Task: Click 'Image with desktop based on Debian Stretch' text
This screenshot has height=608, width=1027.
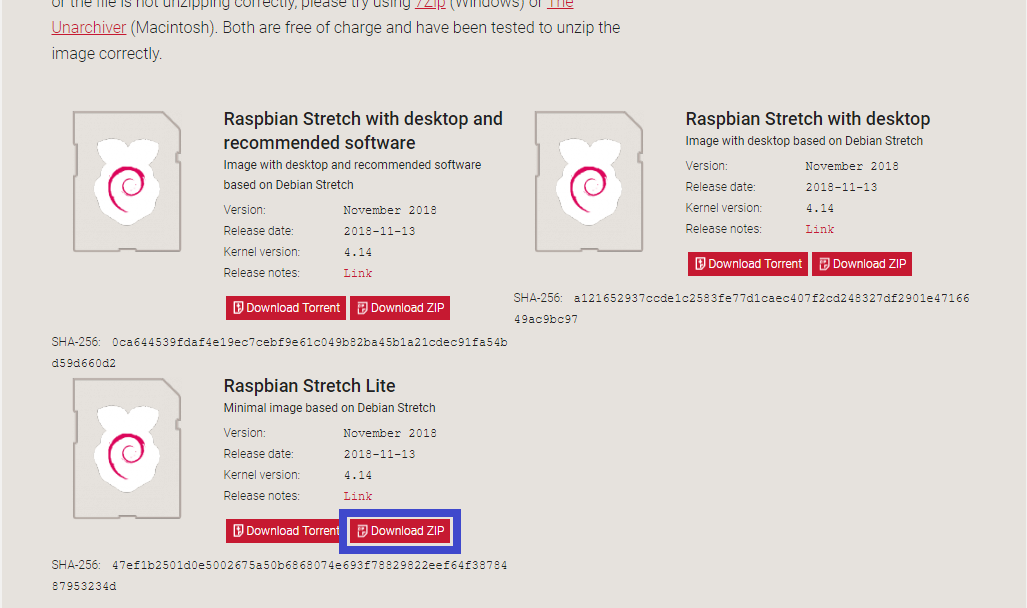Action: pyautogui.click(x=804, y=141)
